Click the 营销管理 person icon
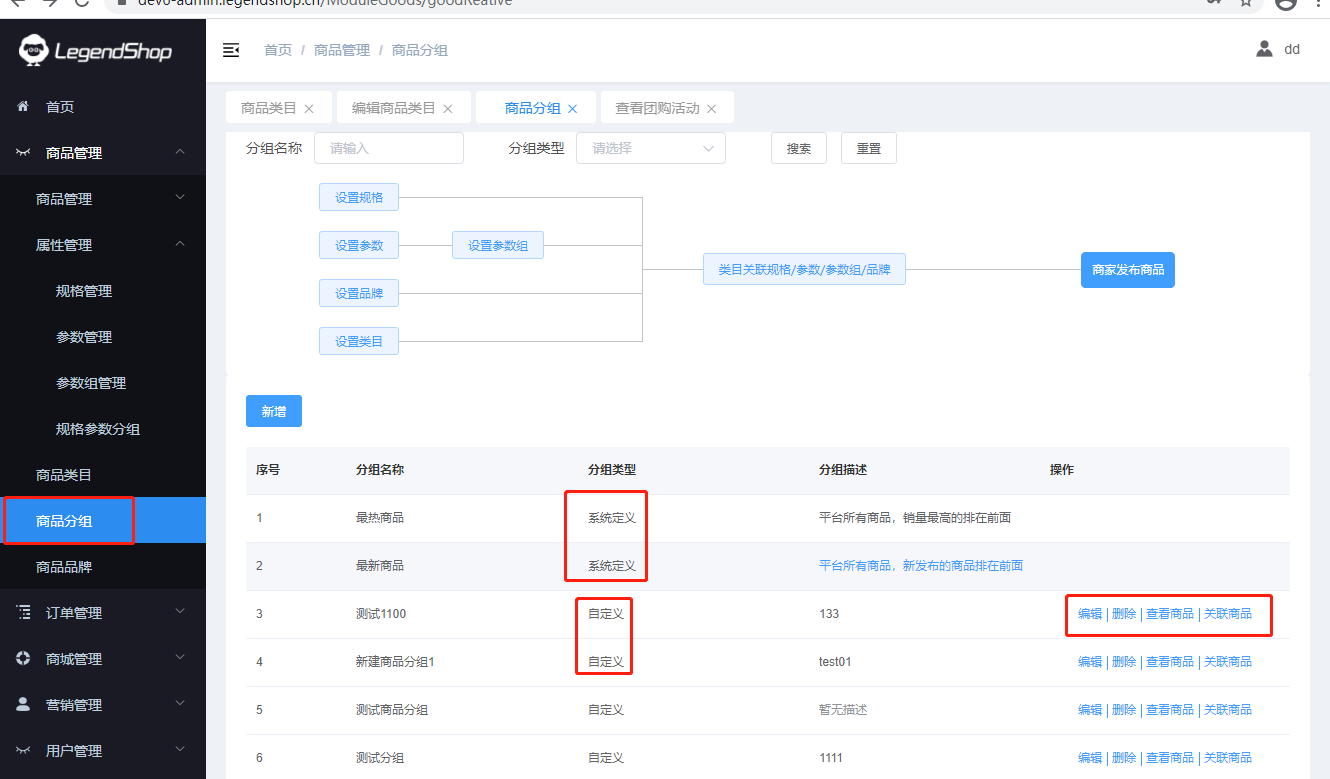1330x779 pixels. click(24, 704)
